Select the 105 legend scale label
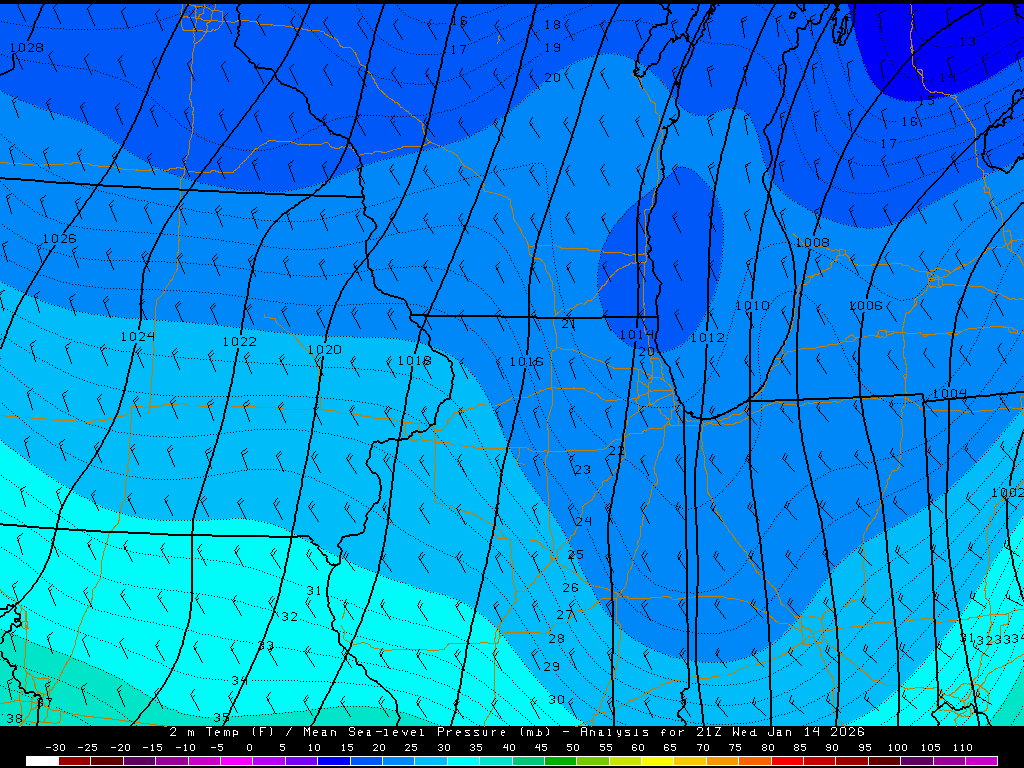The image size is (1024, 768). [x=930, y=748]
